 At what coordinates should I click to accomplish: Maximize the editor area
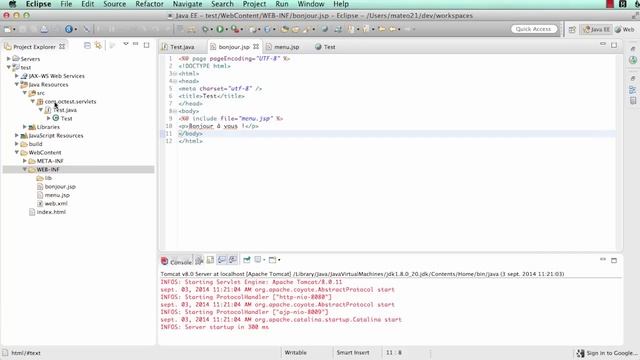coord(614,45)
